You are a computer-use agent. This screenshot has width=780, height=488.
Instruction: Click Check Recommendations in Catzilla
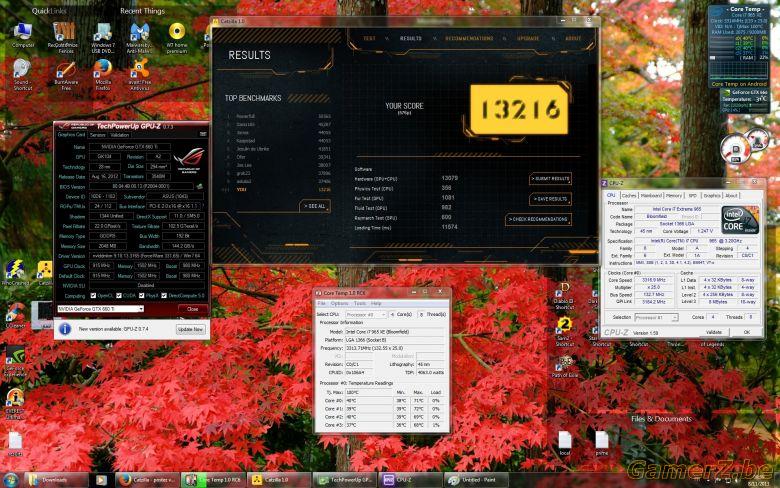pyautogui.click(x=538, y=219)
